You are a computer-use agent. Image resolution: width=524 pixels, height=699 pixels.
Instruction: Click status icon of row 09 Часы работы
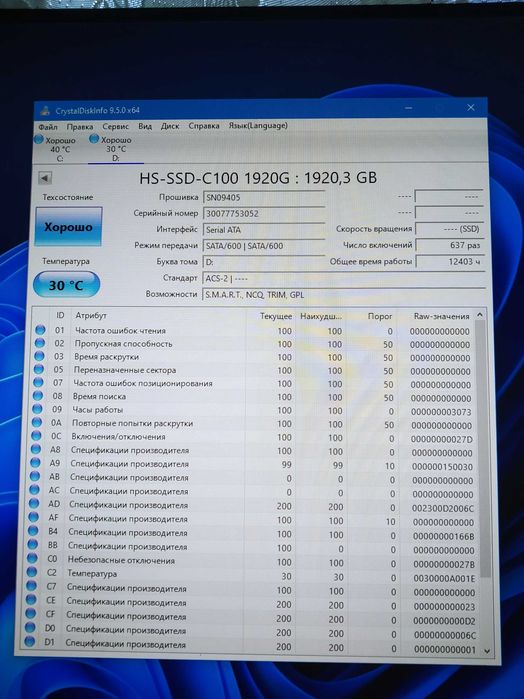point(37,409)
